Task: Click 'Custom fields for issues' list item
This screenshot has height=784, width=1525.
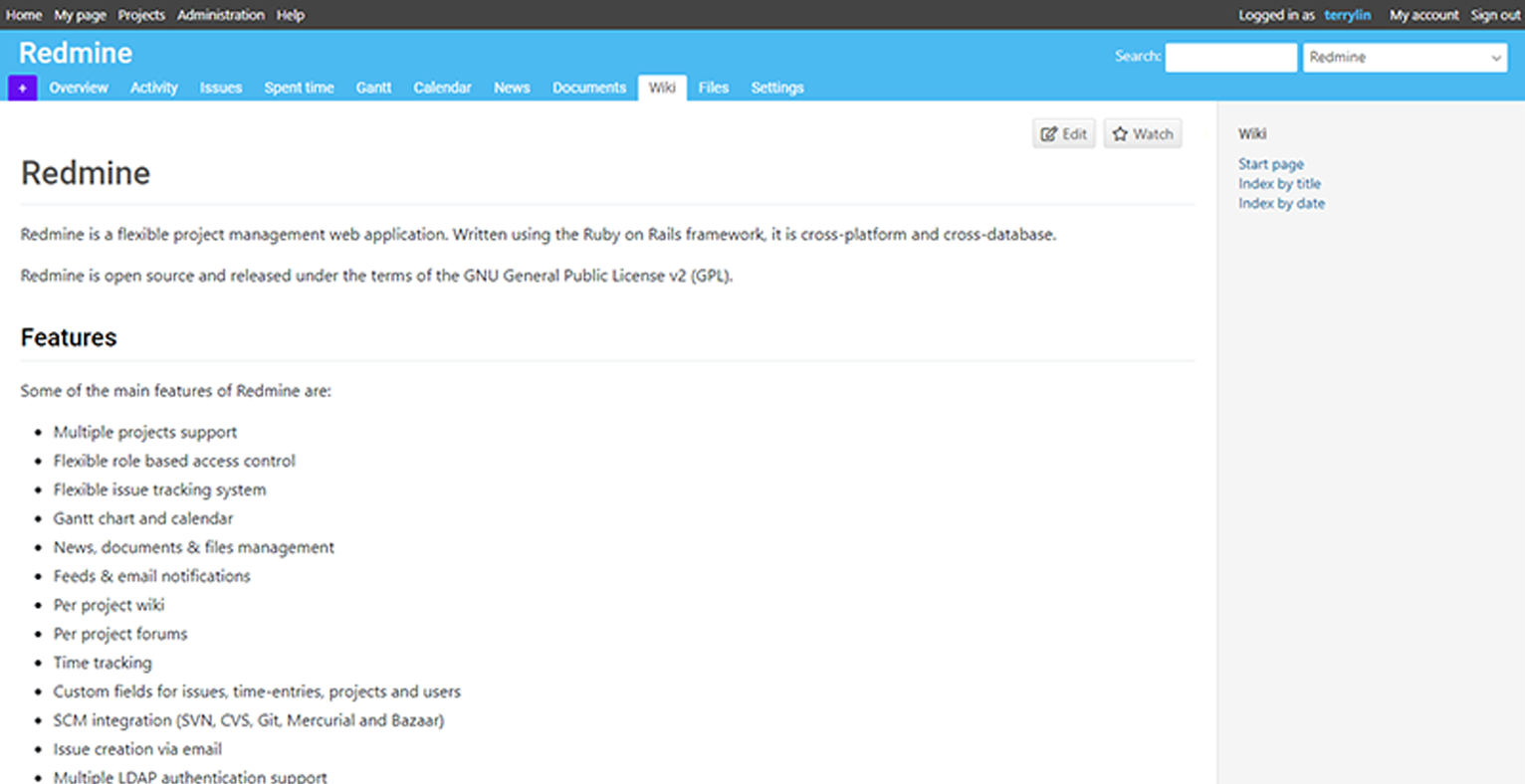Action: click(x=257, y=691)
